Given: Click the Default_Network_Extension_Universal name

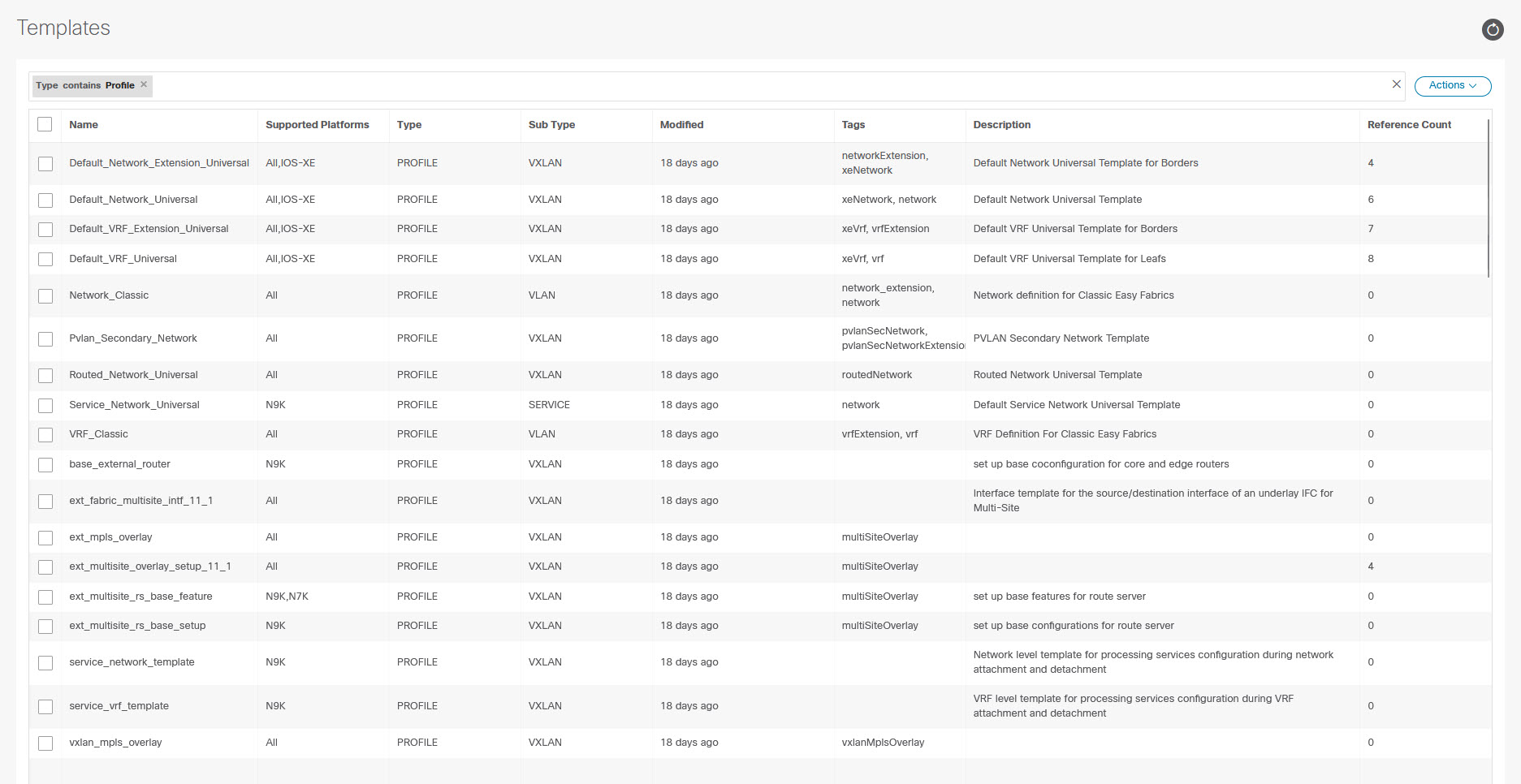Looking at the screenshot, I should pyautogui.click(x=159, y=163).
